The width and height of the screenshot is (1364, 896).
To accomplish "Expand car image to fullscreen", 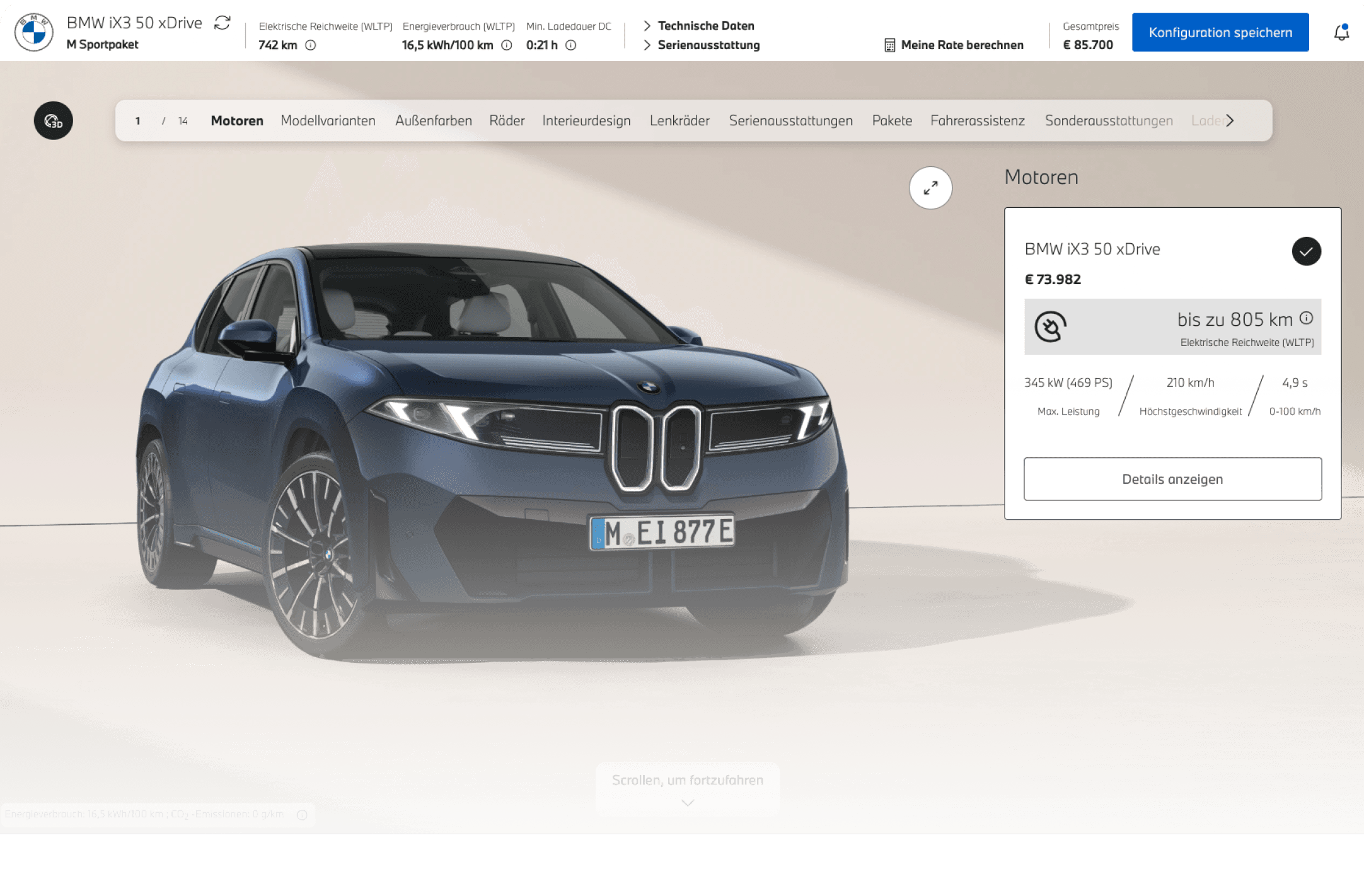I will pyautogui.click(x=930, y=188).
